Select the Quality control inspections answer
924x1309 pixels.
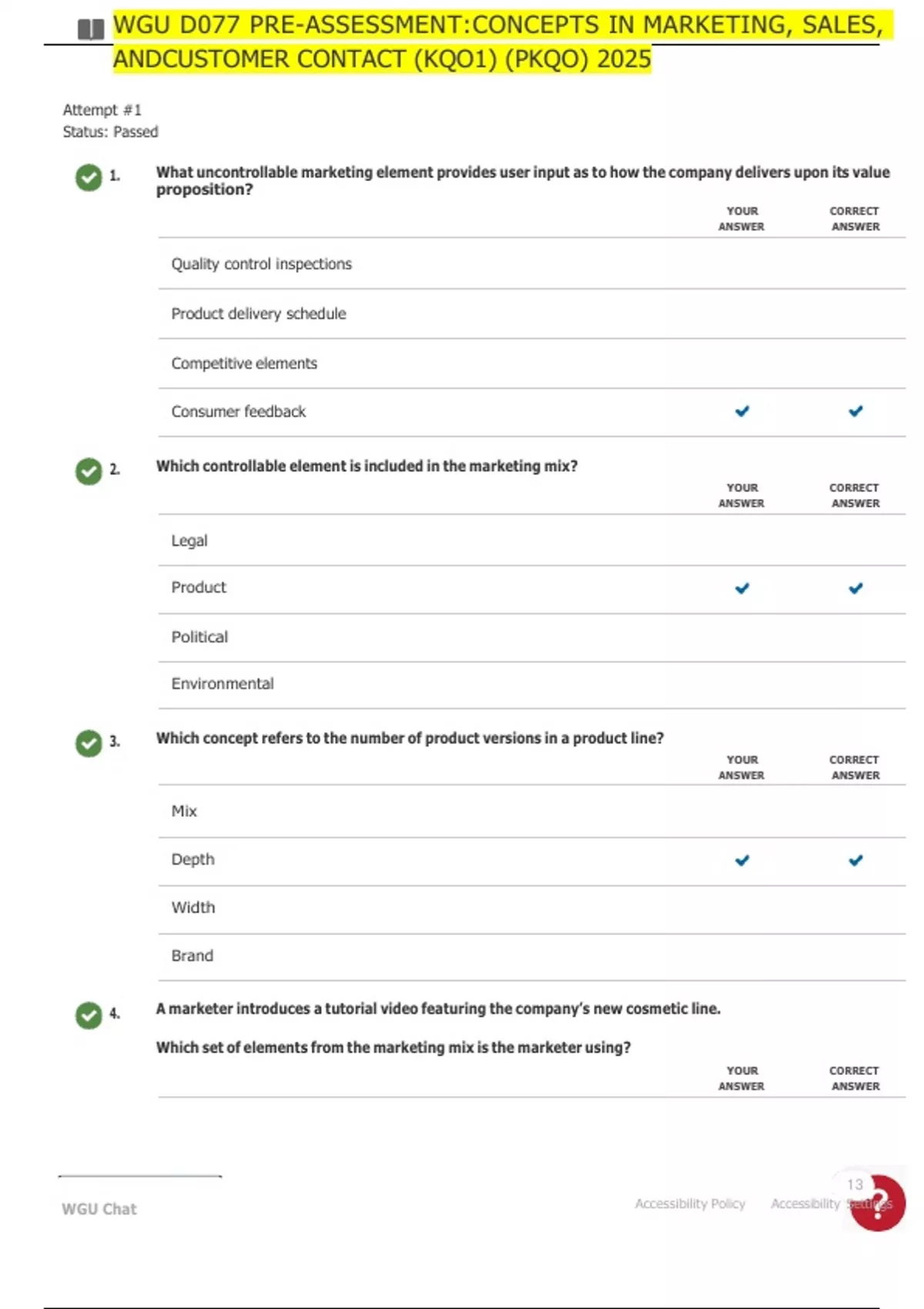(261, 264)
